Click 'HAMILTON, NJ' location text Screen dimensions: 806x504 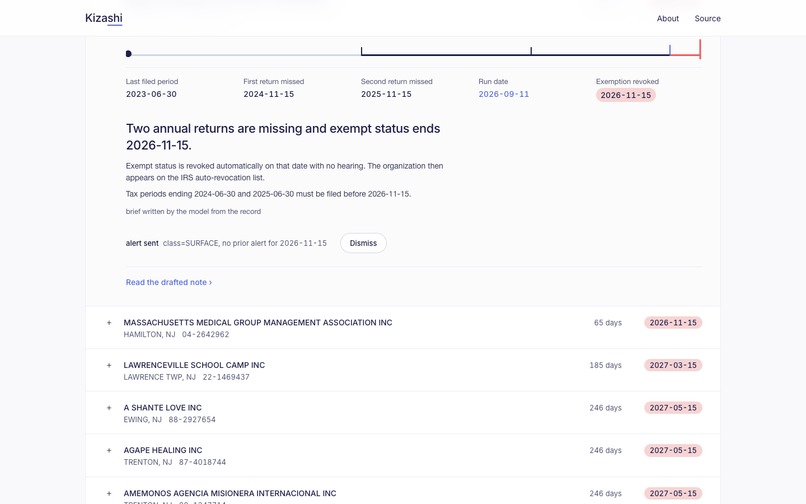(149, 335)
